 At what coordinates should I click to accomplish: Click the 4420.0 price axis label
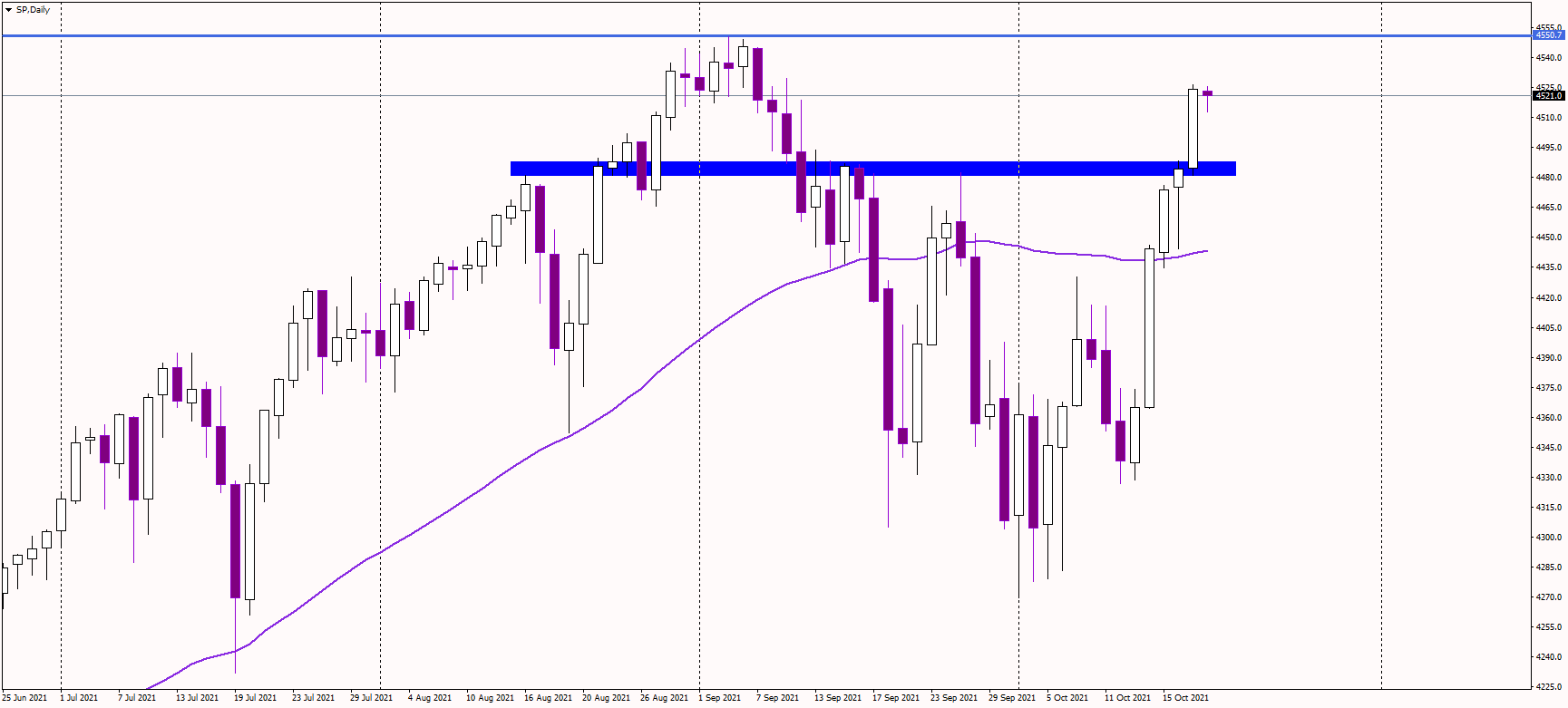(1549, 298)
